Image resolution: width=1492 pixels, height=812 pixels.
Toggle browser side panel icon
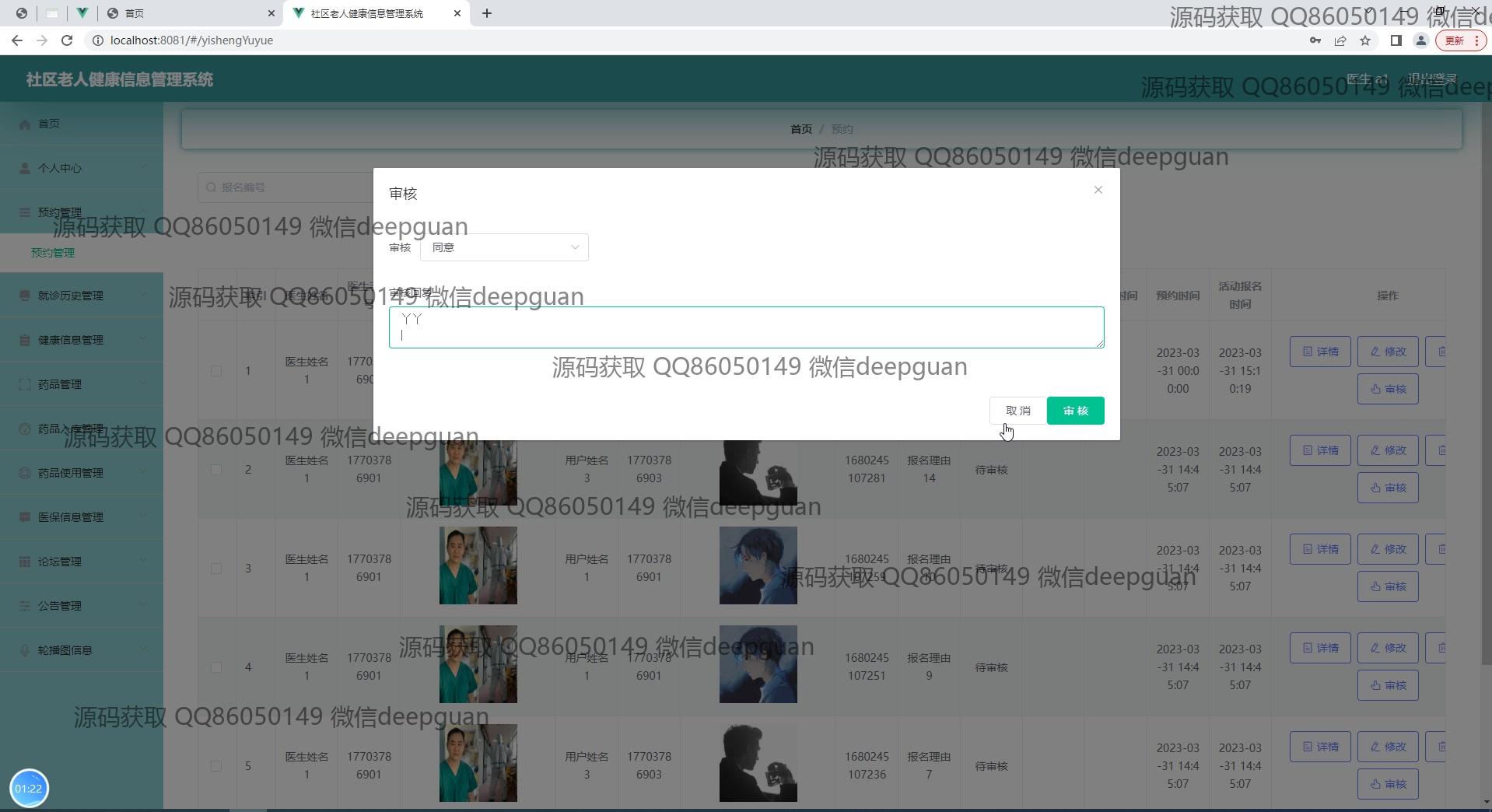(x=1396, y=40)
